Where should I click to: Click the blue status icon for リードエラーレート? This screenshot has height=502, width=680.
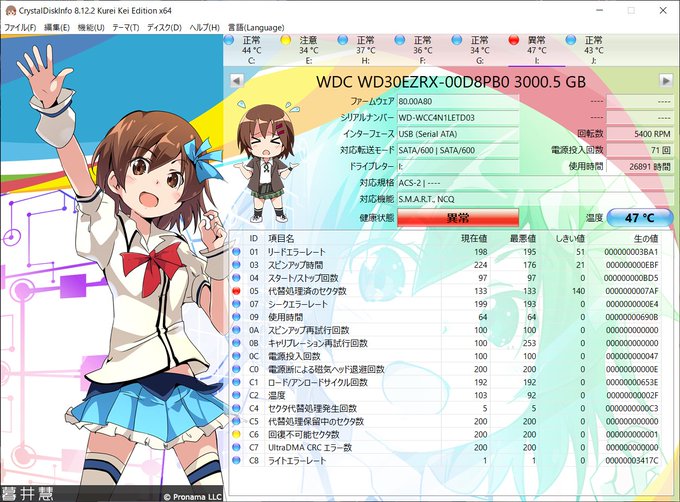click(x=236, y=252)
